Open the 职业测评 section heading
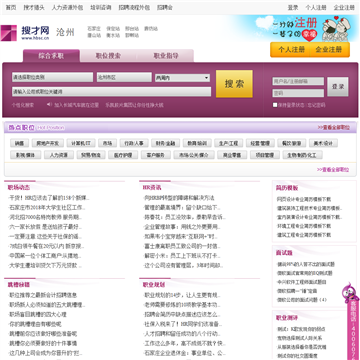360x360 pixels. coord(287,318)
